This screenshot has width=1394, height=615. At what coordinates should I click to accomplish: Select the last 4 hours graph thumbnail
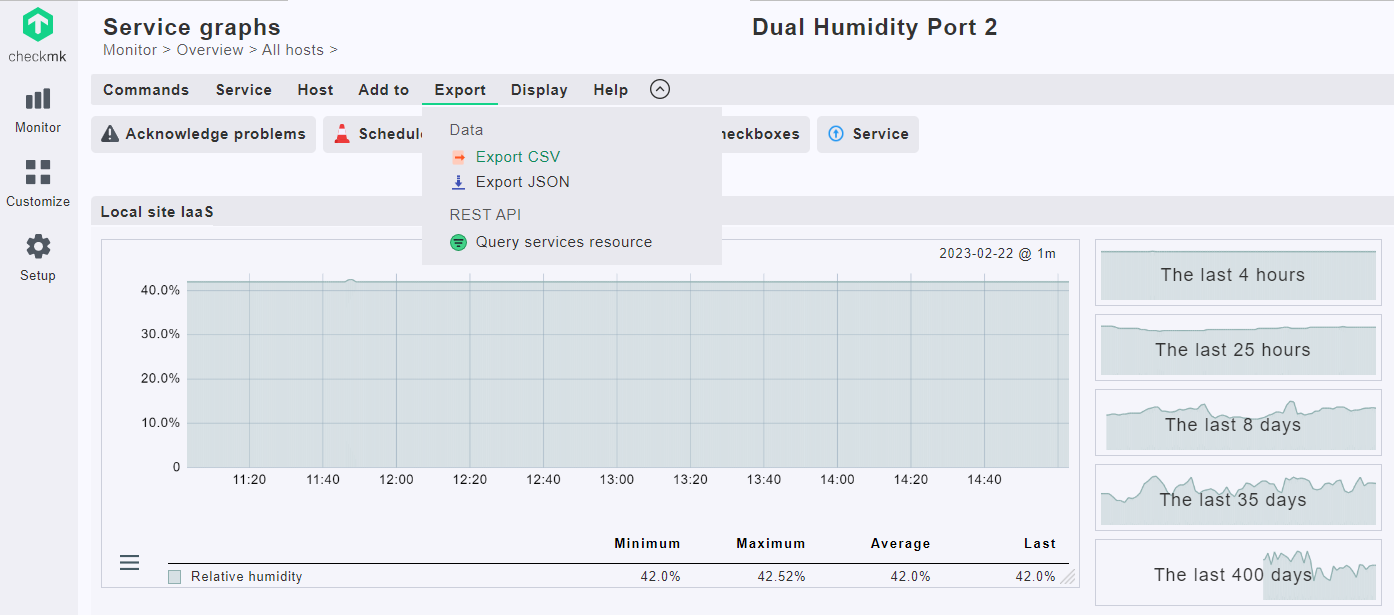(1238, 275)
